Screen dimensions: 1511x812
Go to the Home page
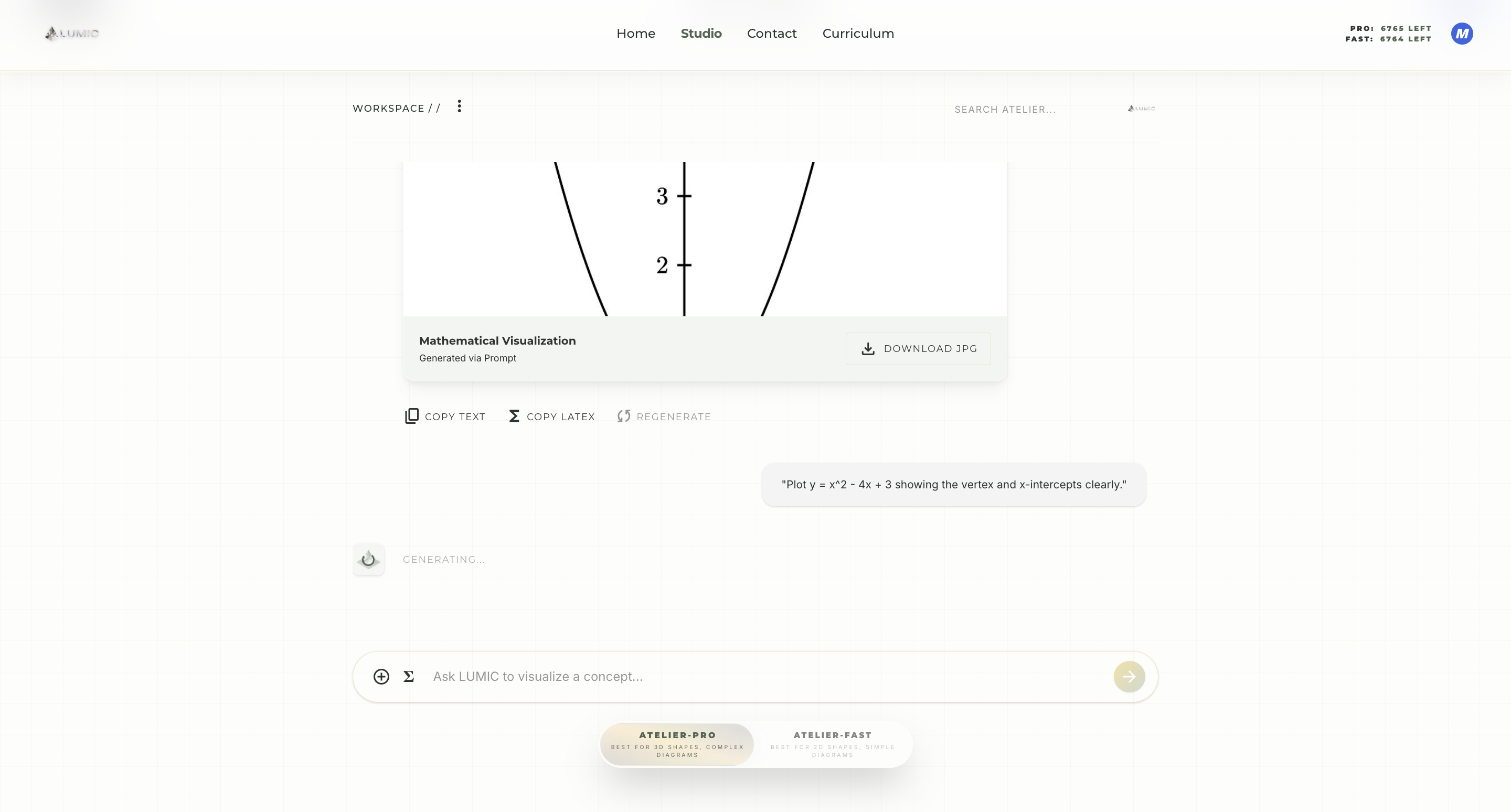636,34
